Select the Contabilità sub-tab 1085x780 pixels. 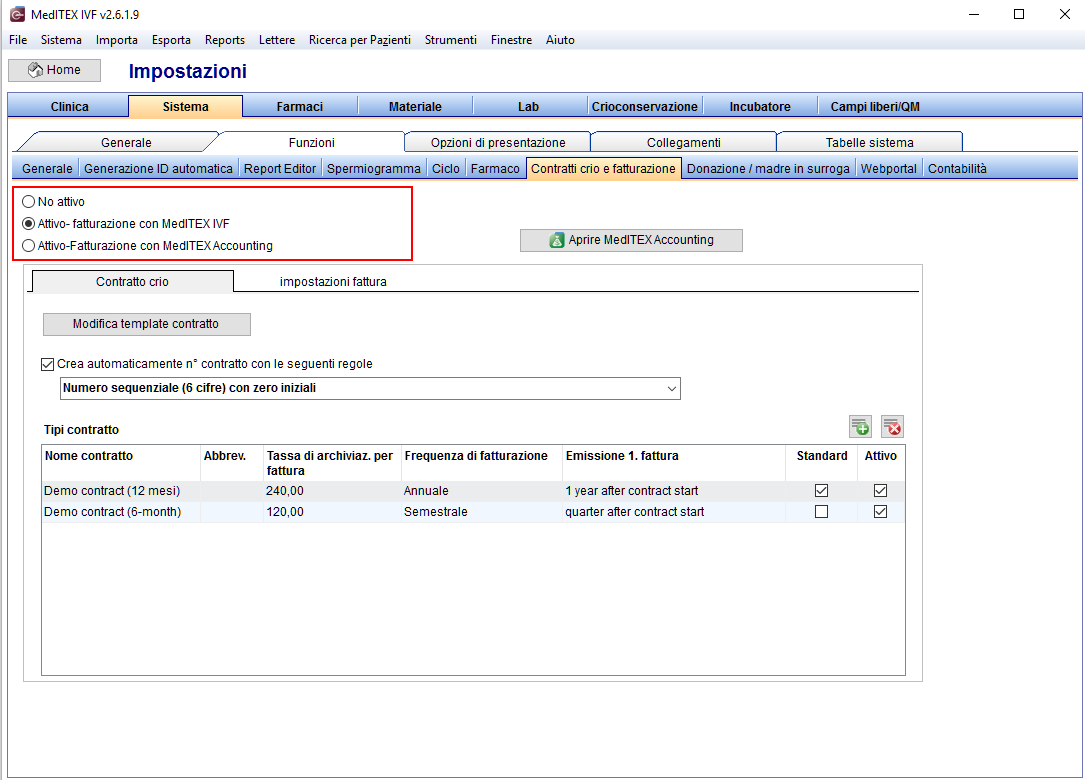957,169
